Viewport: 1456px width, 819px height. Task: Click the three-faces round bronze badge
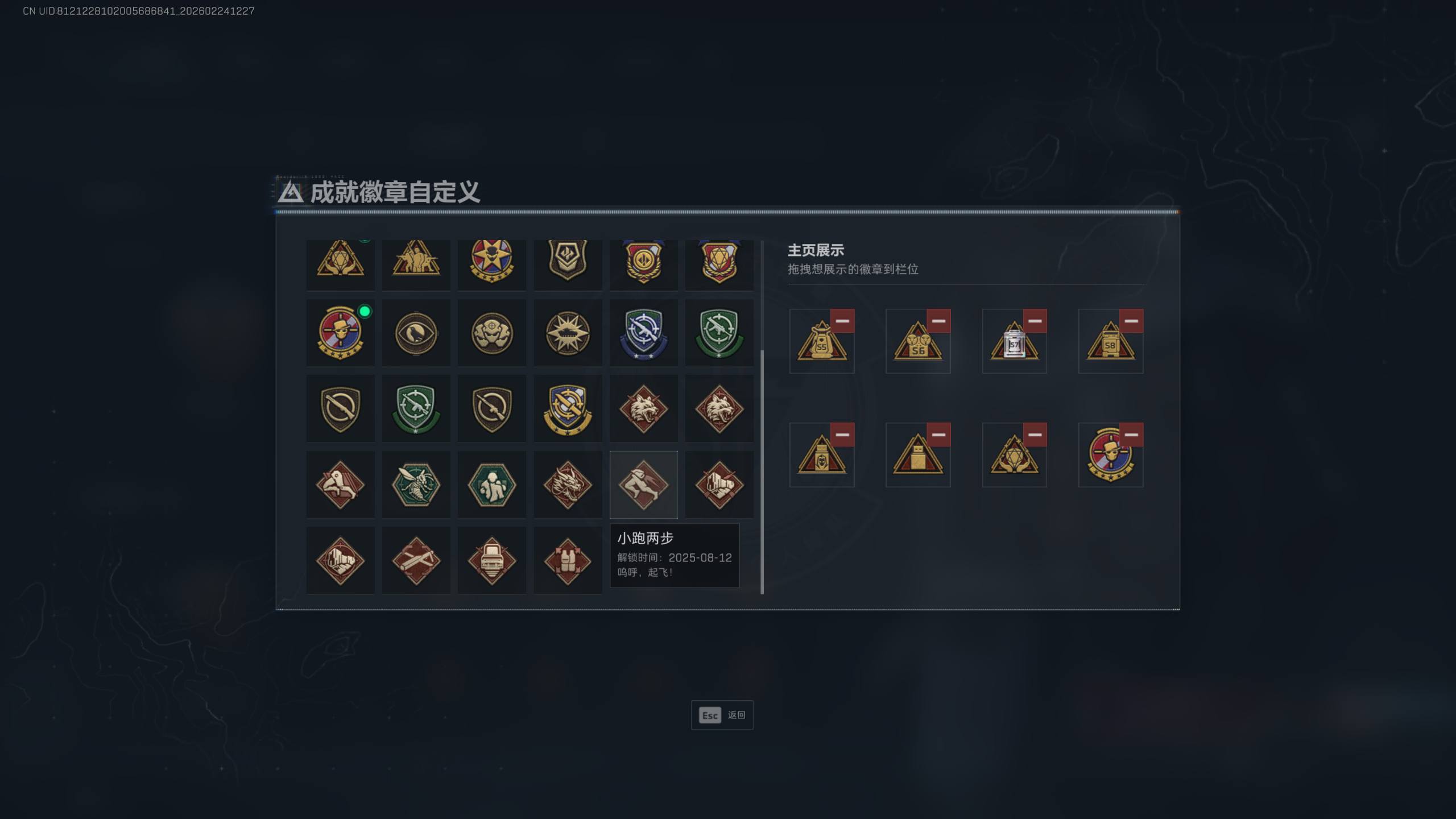coord(491,333)
